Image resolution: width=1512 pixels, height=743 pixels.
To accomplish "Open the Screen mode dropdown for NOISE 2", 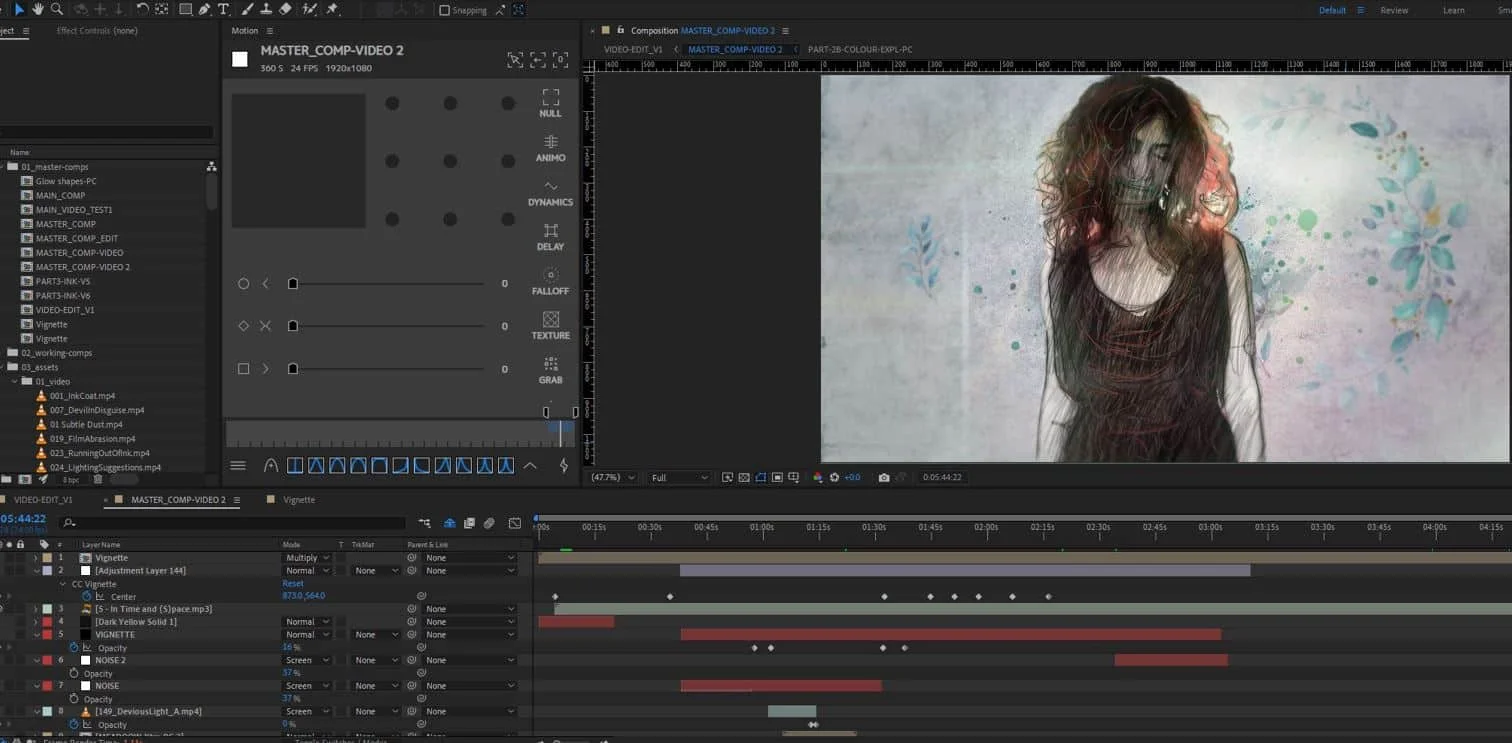I will (306, 660).
